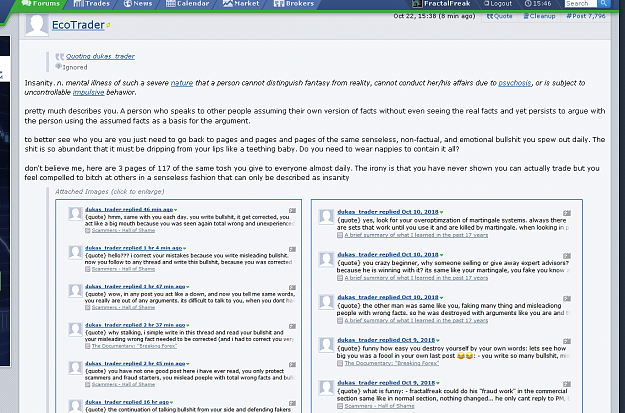Click the 'nature' hyperlink
The height and width of the screenshot is (413, 625).
point(182,83)
